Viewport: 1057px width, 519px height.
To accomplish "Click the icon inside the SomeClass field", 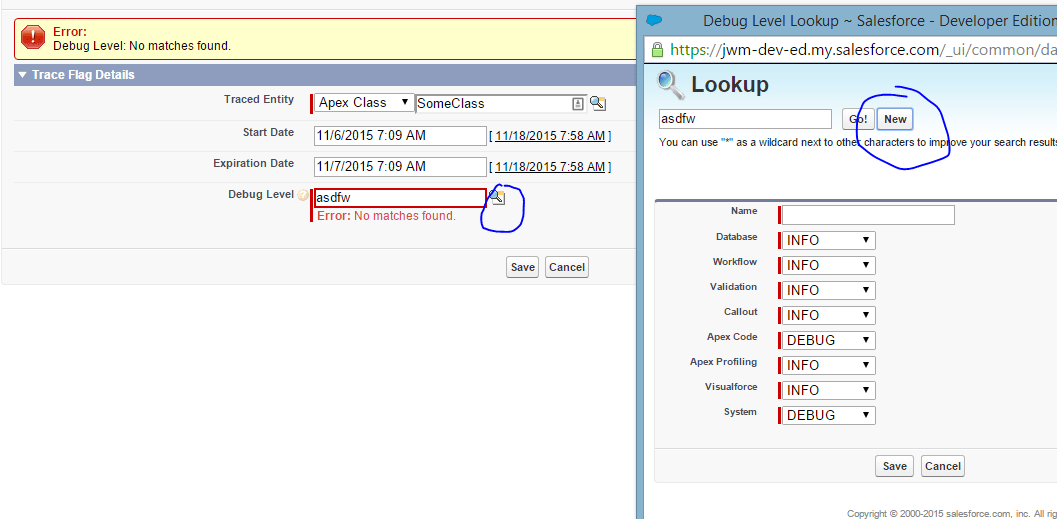I will 578,104.
